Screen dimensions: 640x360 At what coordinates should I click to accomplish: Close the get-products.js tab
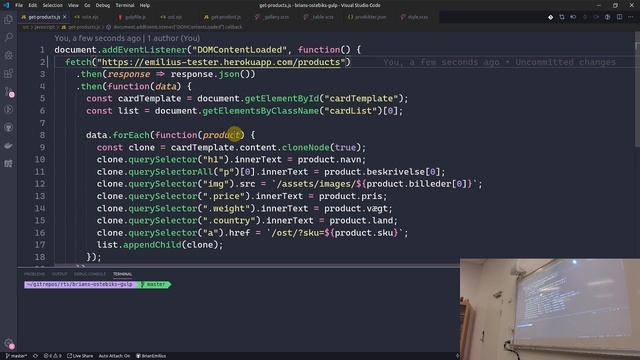point(64,17)
